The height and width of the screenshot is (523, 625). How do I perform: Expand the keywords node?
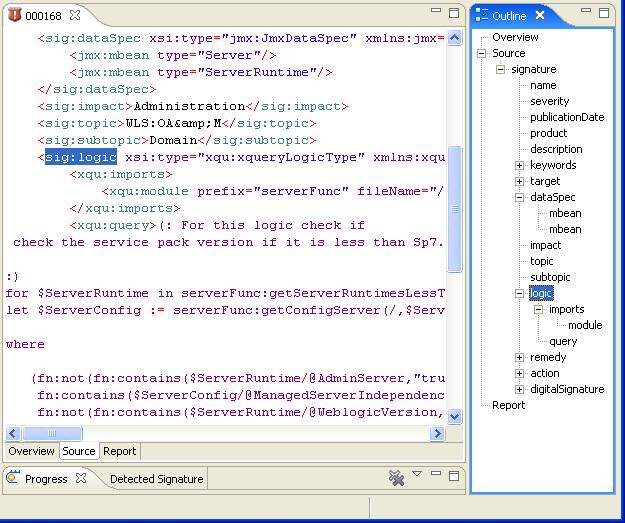click(519, 165)
